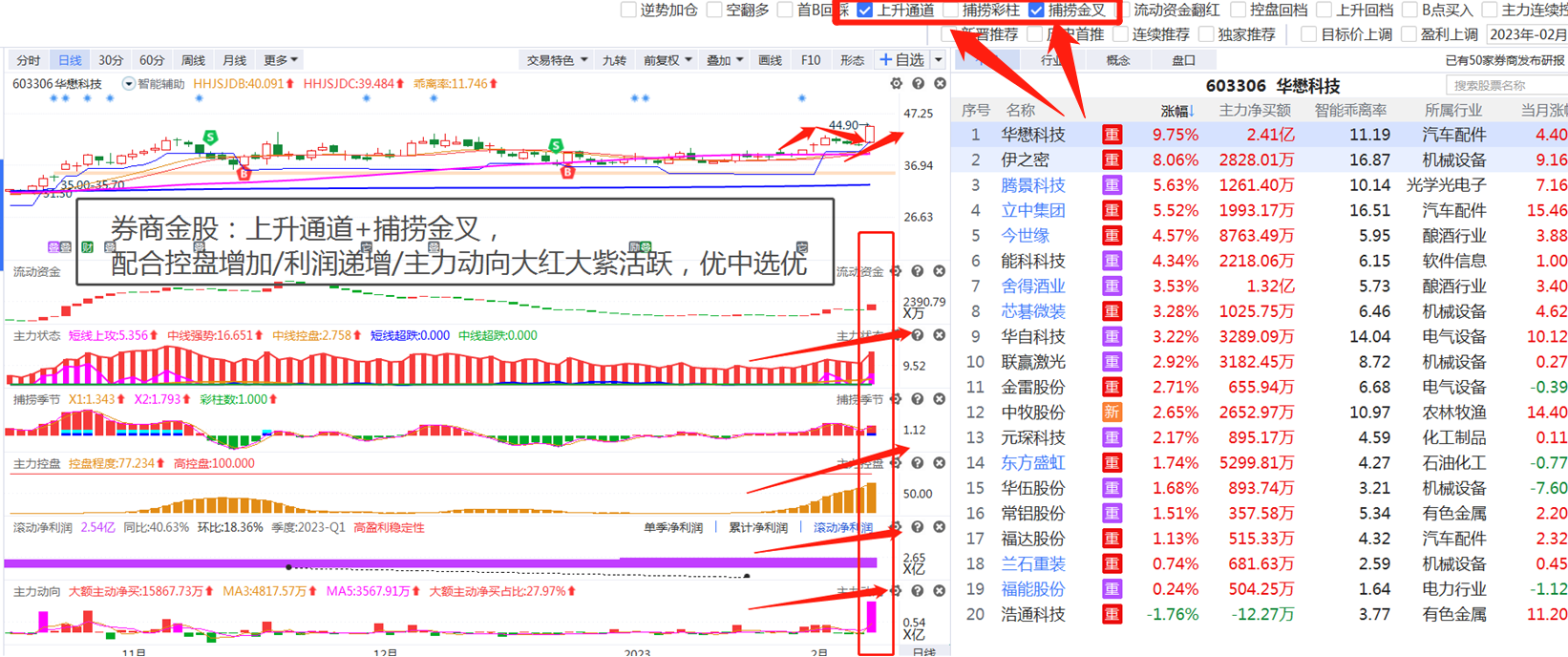Click the 重 badge beside 东方盛虹

click(x=1112, y=463)
